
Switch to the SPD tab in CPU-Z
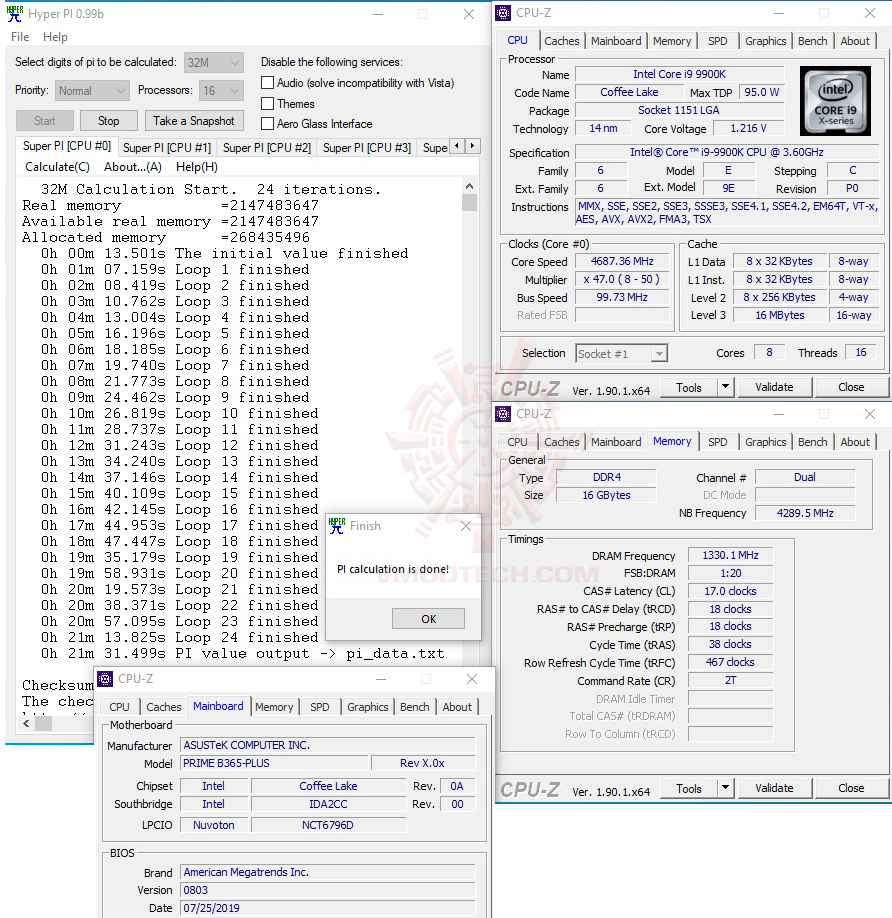pyautogui.click(x=718, y=41)
